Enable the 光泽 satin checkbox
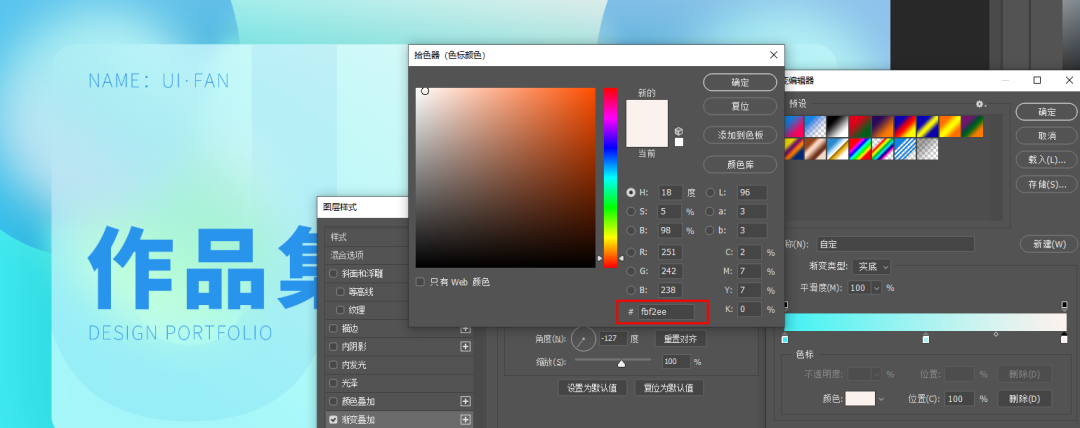Image resolution: width=1080 pixels, height=428 pixels. (334, 383)
